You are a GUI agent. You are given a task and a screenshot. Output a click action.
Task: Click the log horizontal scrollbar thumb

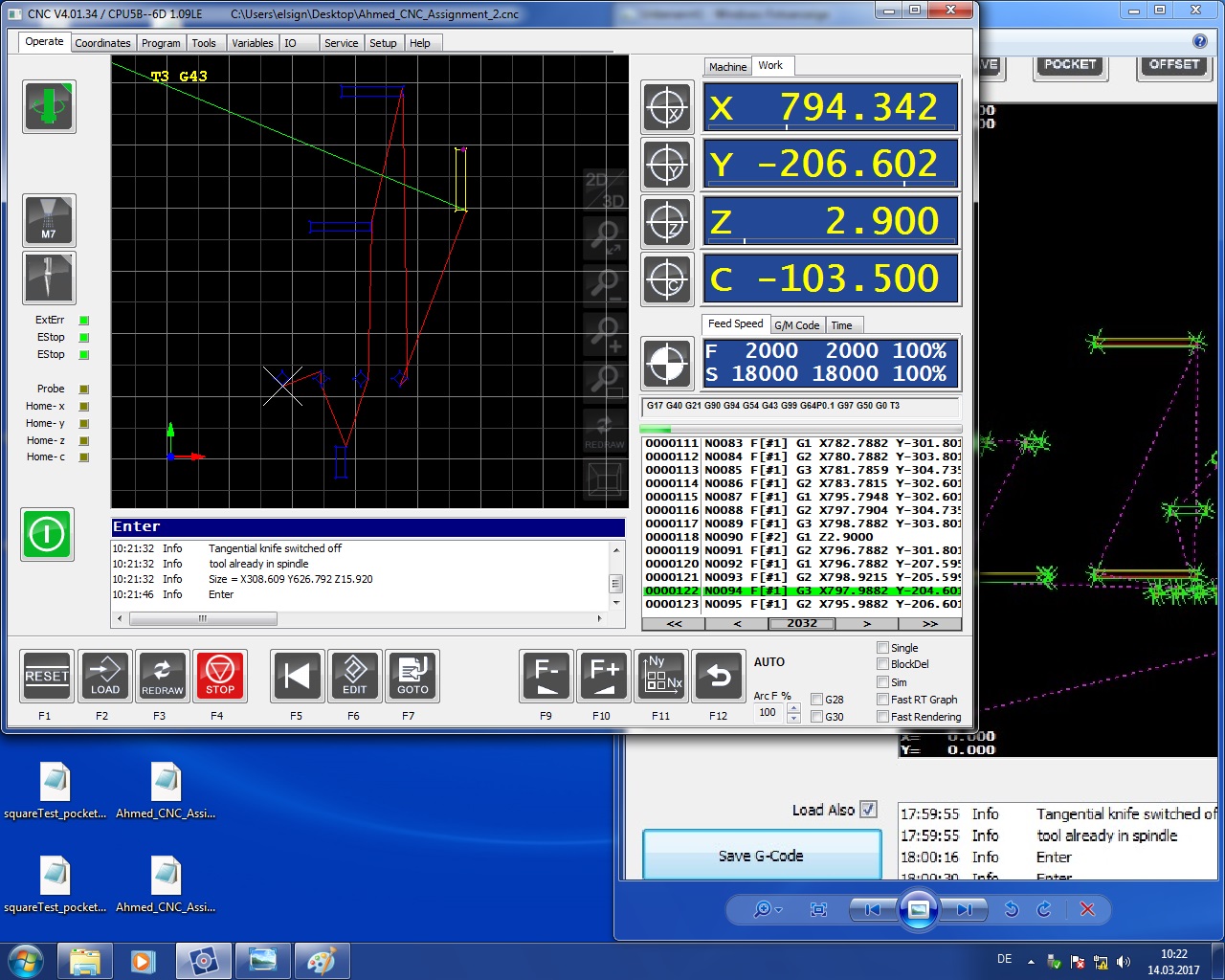[x=203, y=619]
